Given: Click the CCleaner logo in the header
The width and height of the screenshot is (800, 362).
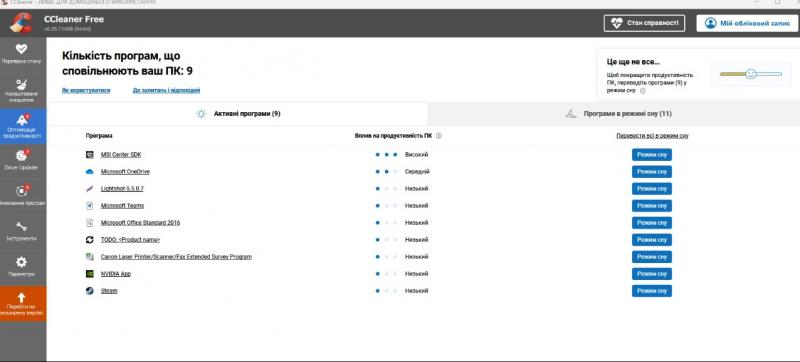Looking at the screenshot, I should (21, 22).
